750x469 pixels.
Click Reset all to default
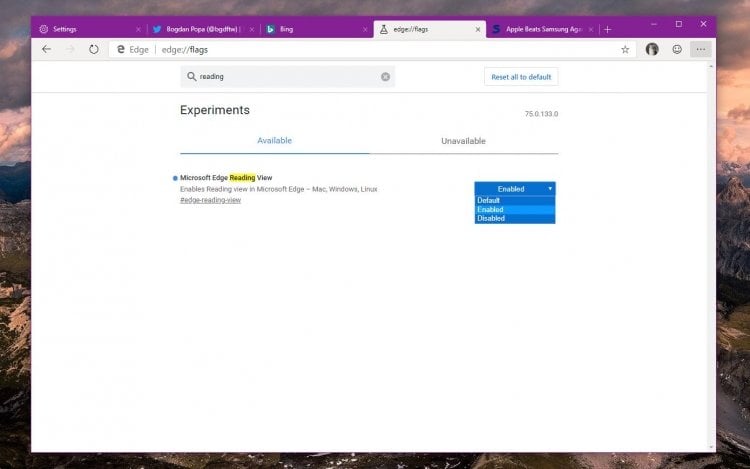tap(521, 77)
